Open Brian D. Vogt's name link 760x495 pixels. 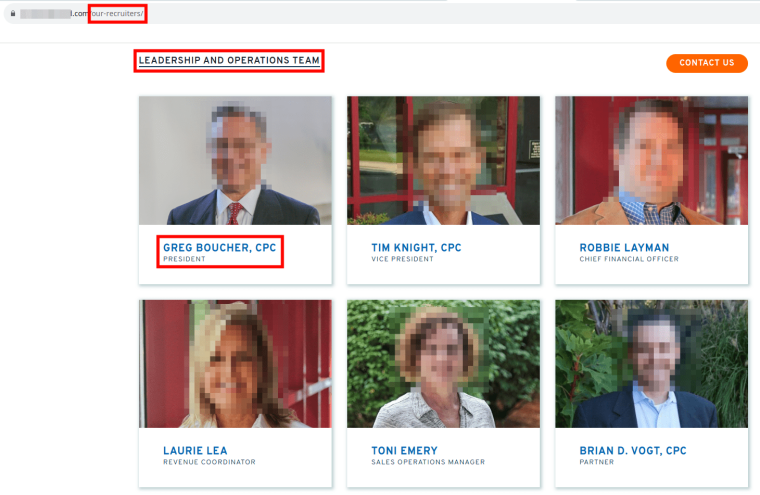click(633, 451)
